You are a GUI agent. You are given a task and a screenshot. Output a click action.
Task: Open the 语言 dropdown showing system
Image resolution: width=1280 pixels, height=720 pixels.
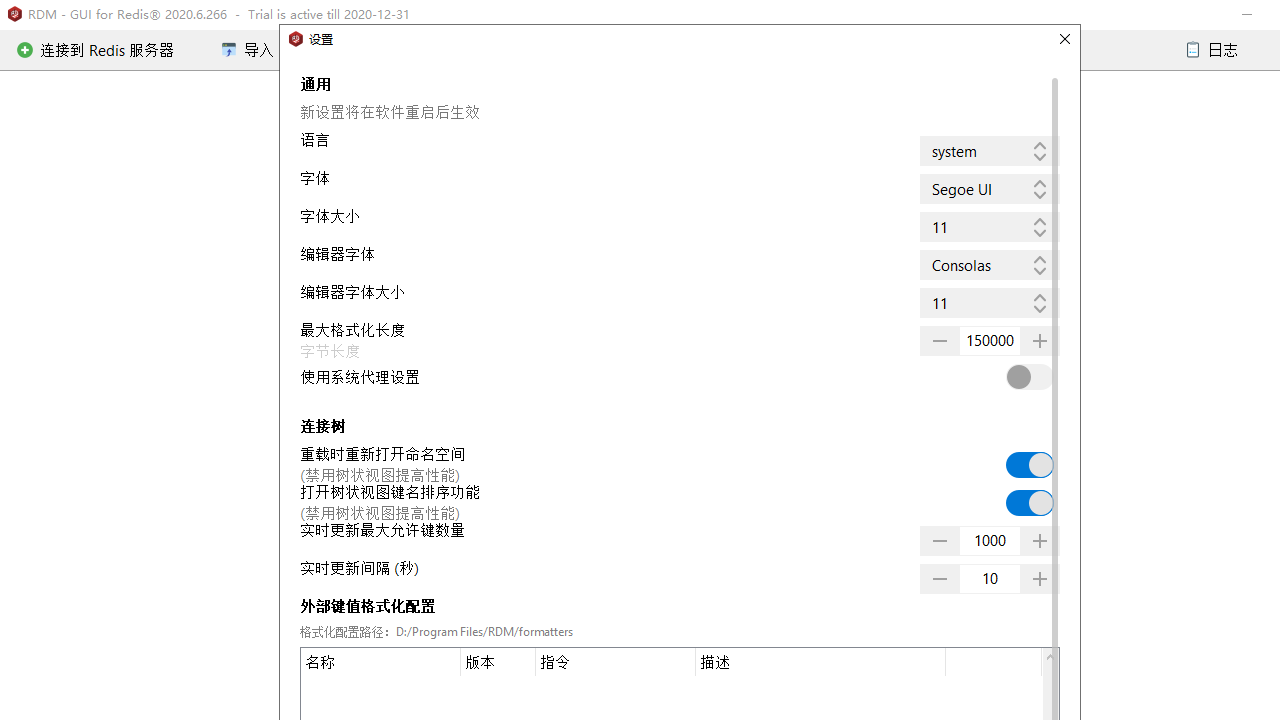tap(986, 151)
